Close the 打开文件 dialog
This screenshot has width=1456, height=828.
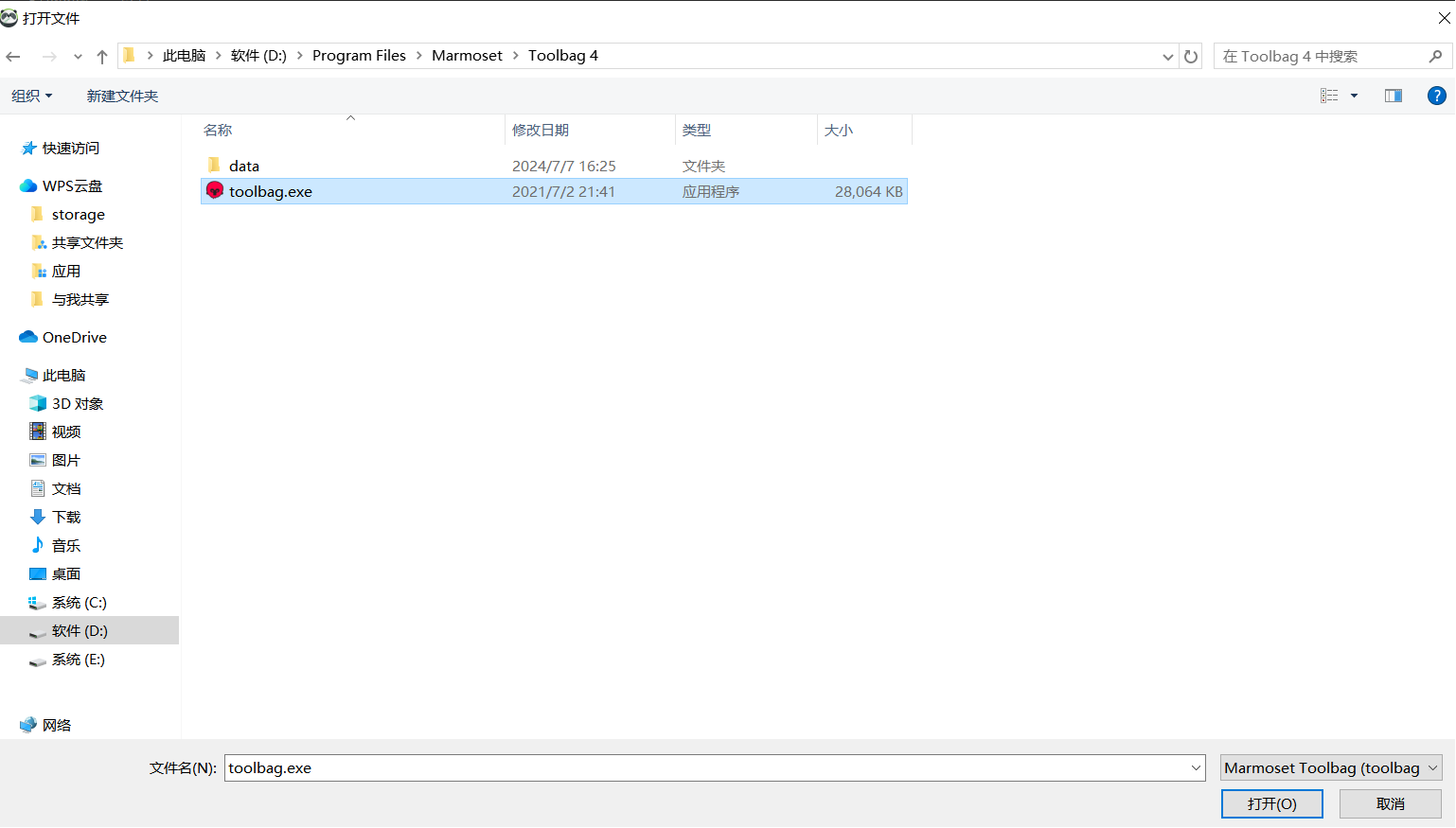coord(1444,18)
